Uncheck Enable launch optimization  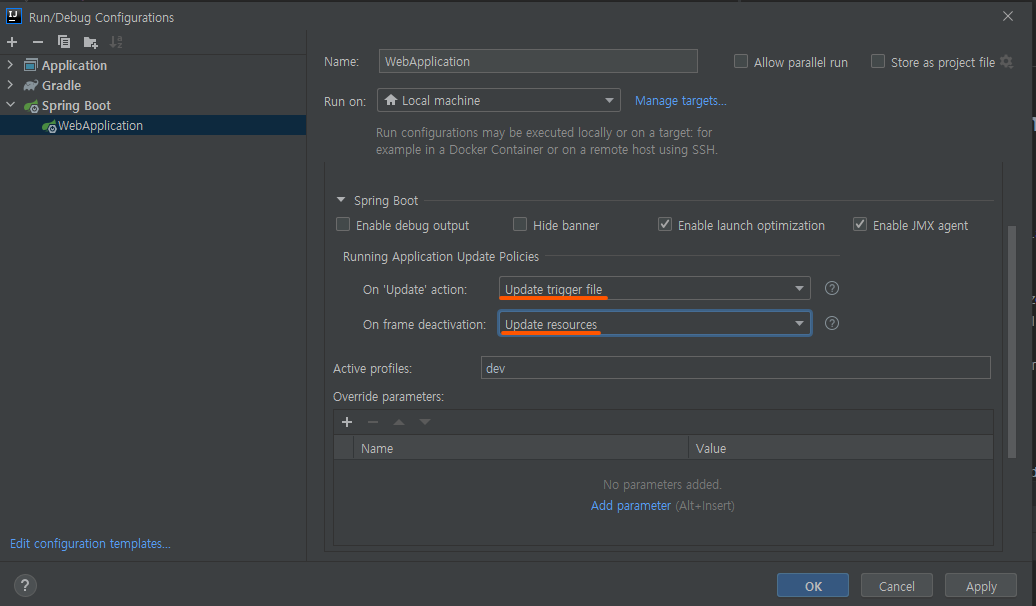tap(665, 225)
